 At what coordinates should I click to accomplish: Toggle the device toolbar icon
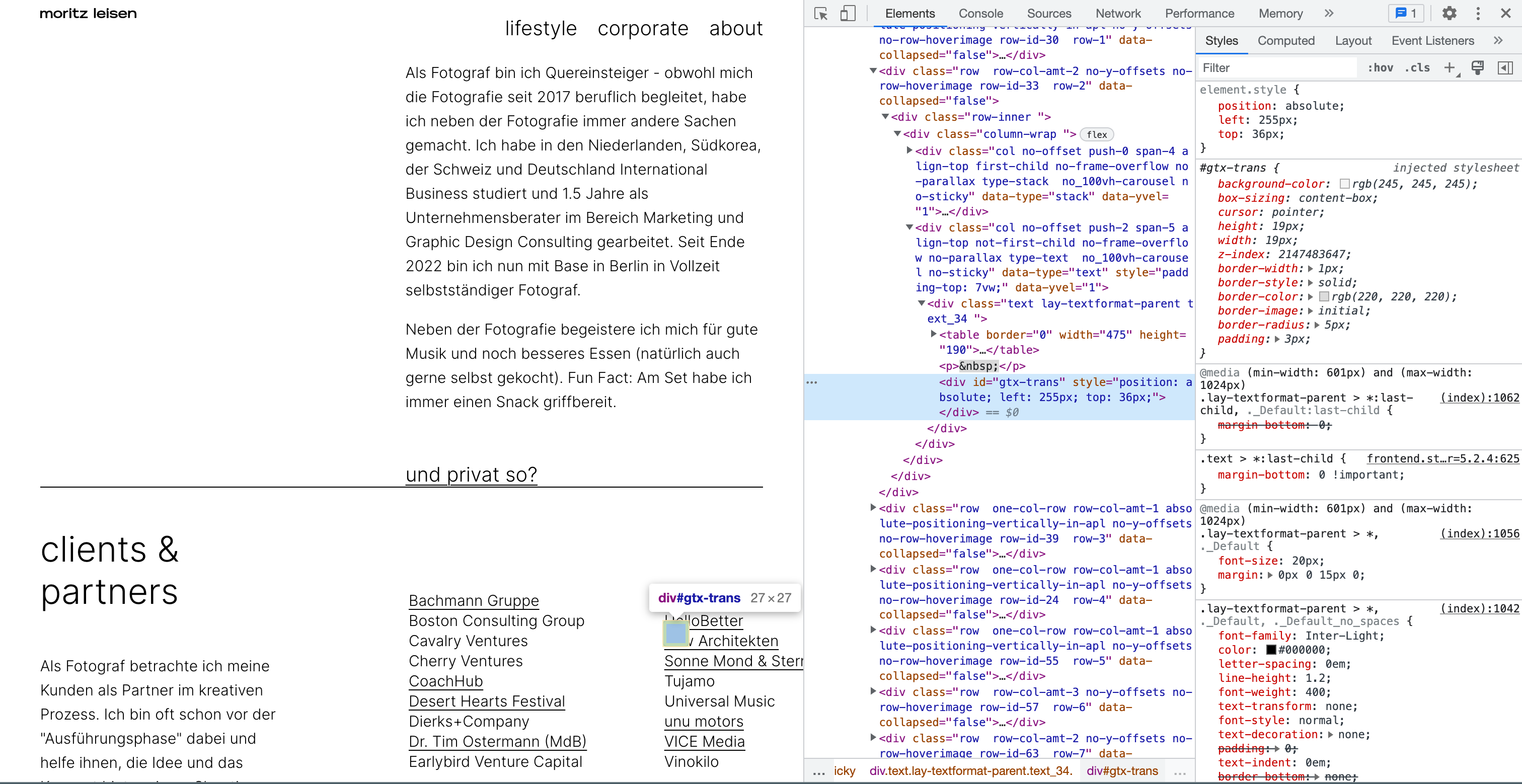[x=847, y=14]
